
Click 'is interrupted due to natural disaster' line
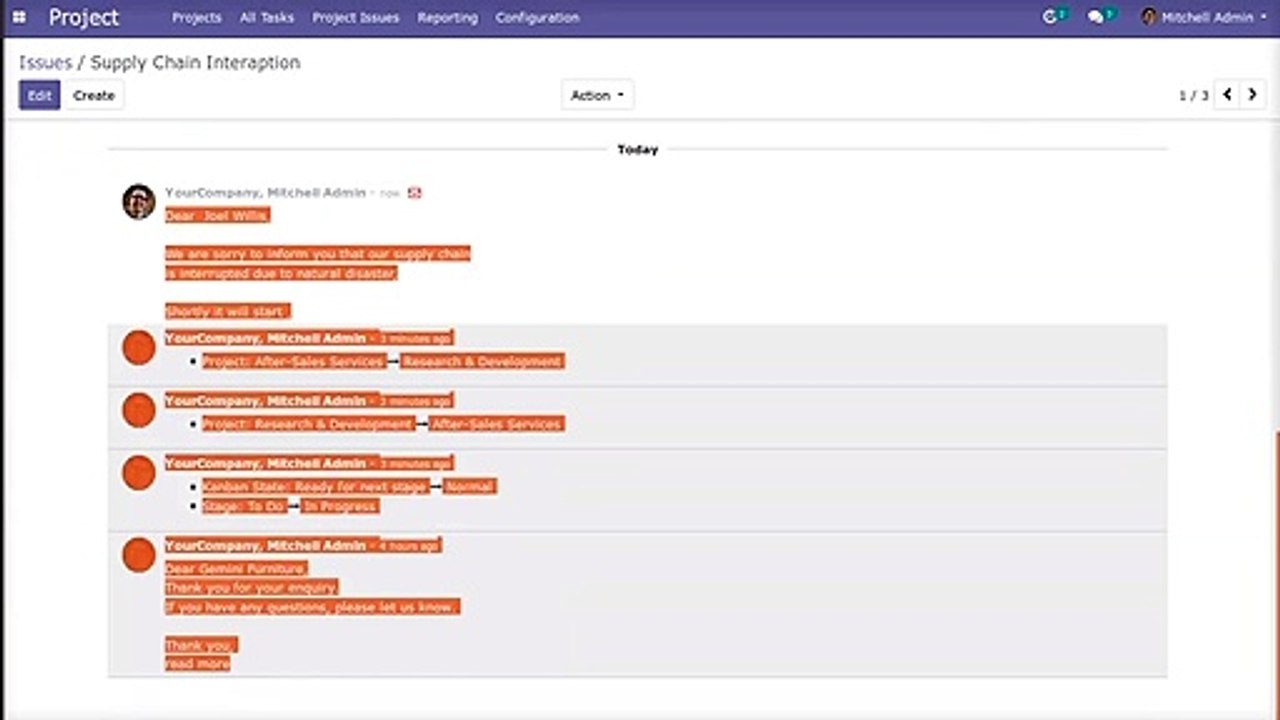click(281, 273)
